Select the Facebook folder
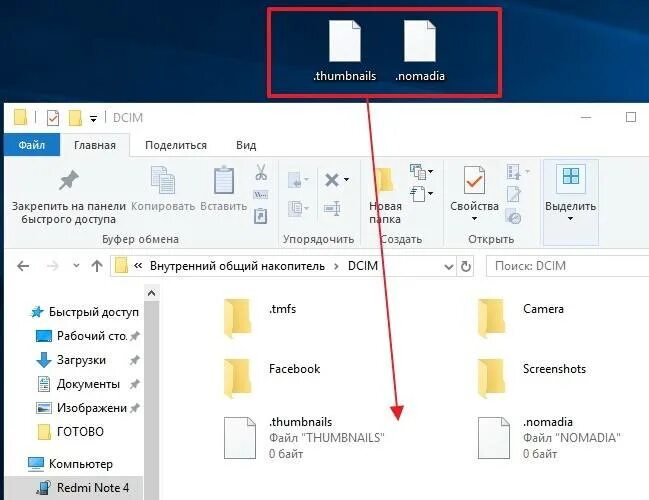 [x=272, y=378]
